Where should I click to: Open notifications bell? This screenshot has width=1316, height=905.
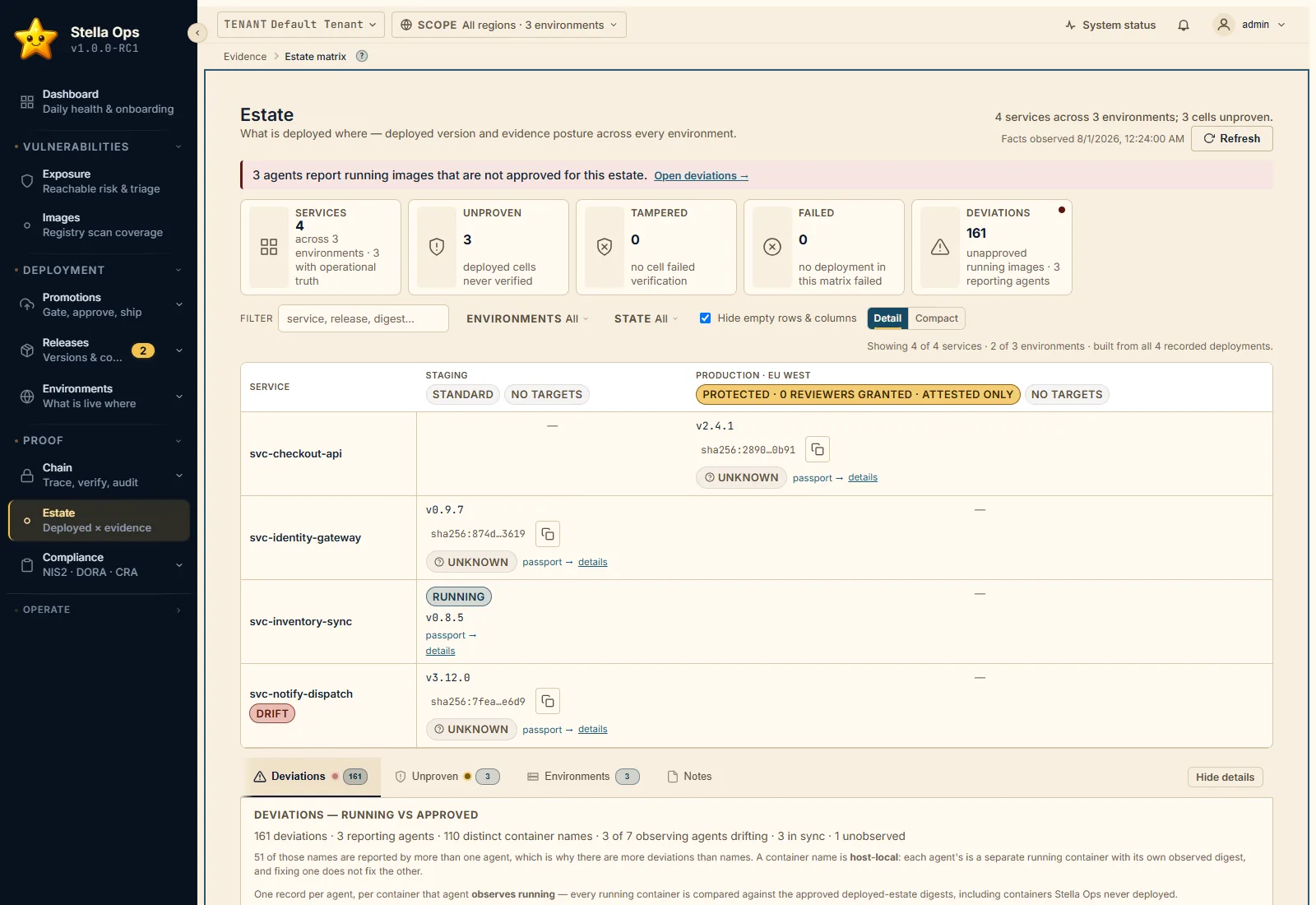pyautogui.click(x=1184, y=25)
